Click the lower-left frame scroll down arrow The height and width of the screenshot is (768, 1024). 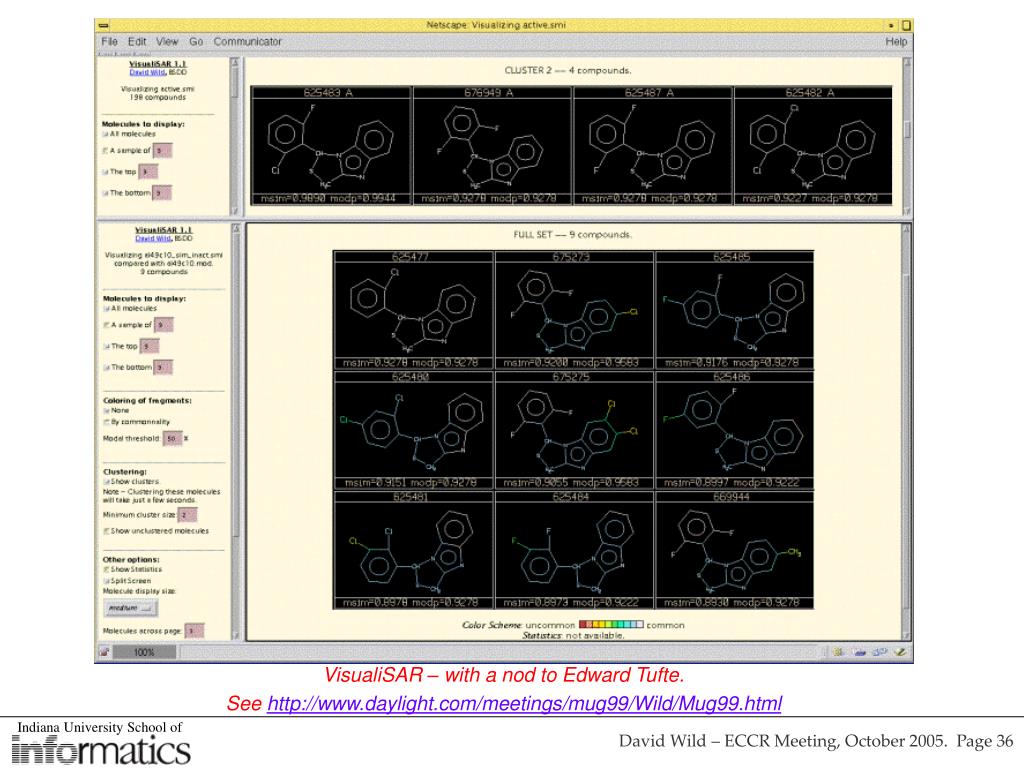click(236, 635)
